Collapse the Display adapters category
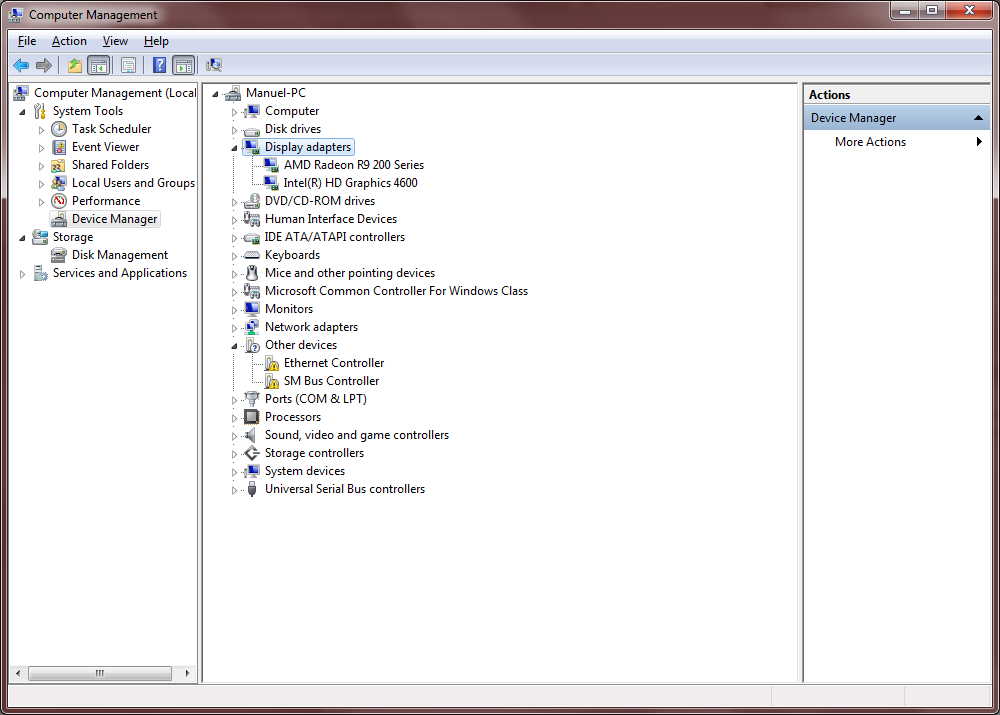The width and height of the screenshot is (1000, 715). point(235,148)
